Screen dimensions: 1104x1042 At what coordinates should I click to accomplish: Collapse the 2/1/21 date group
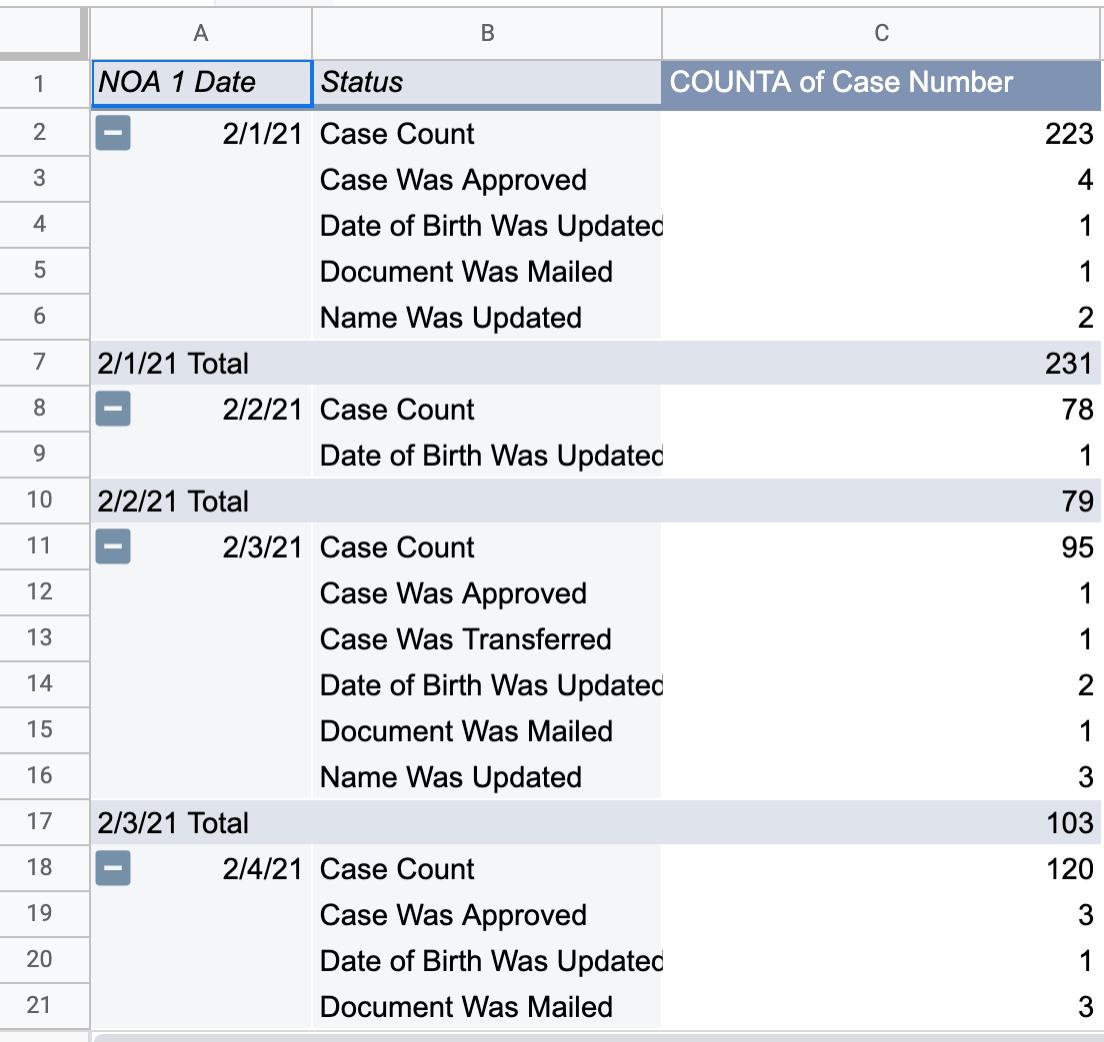[x=113, y=133]
